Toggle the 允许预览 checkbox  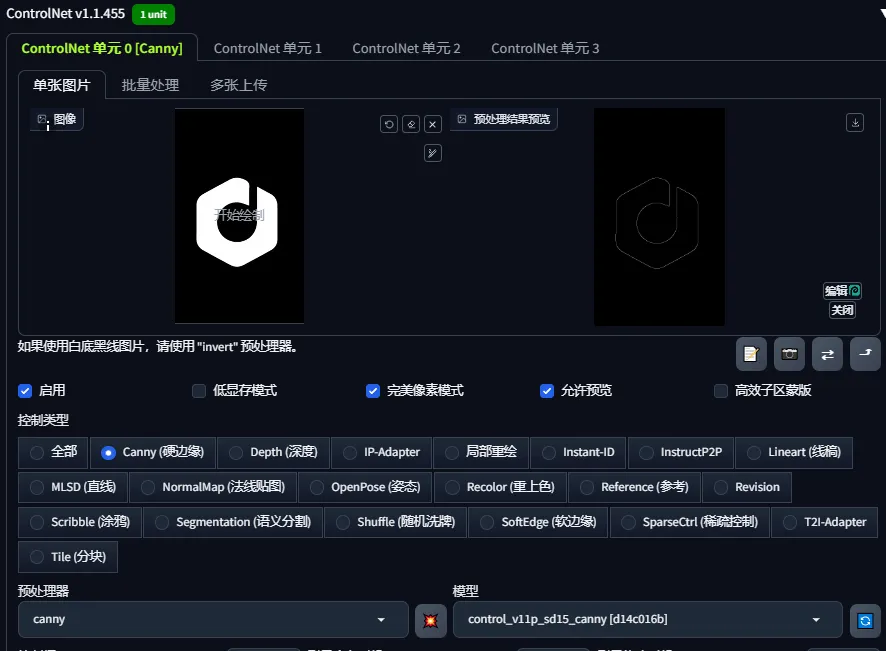coord(547,390)
